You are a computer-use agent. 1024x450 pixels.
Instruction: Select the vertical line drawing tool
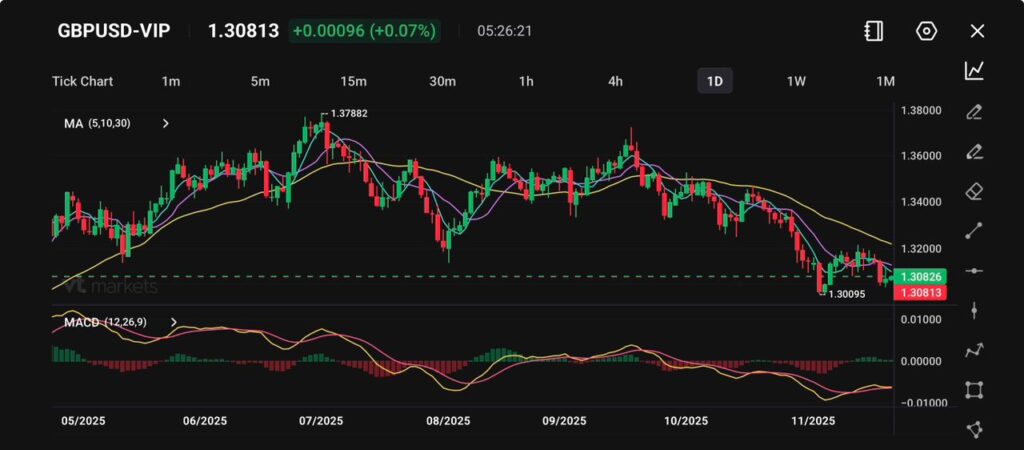coord(974,311)
